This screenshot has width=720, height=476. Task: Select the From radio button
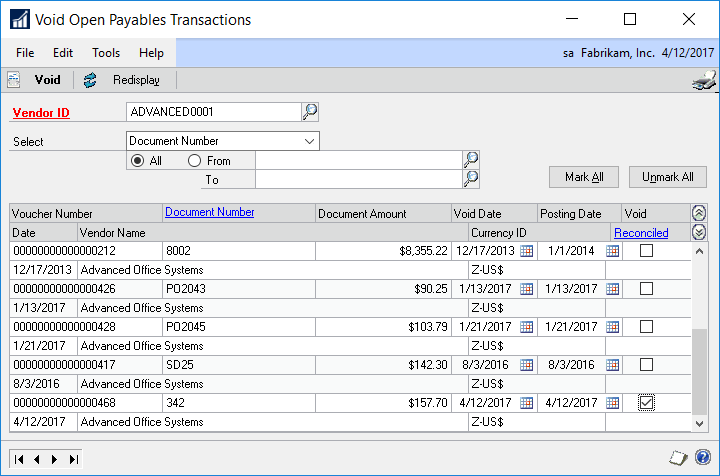tap(194, 161)
